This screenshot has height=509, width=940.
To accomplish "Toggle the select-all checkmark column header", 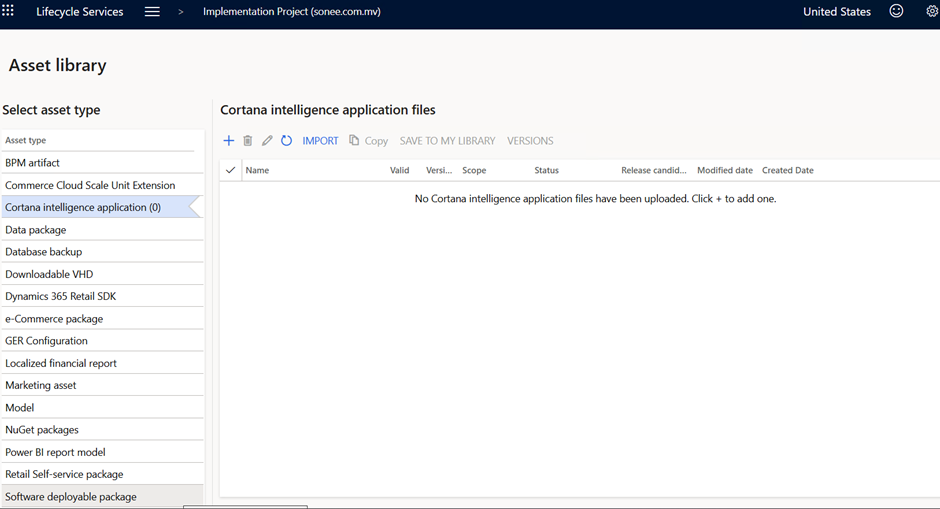I will click(230, 170).
